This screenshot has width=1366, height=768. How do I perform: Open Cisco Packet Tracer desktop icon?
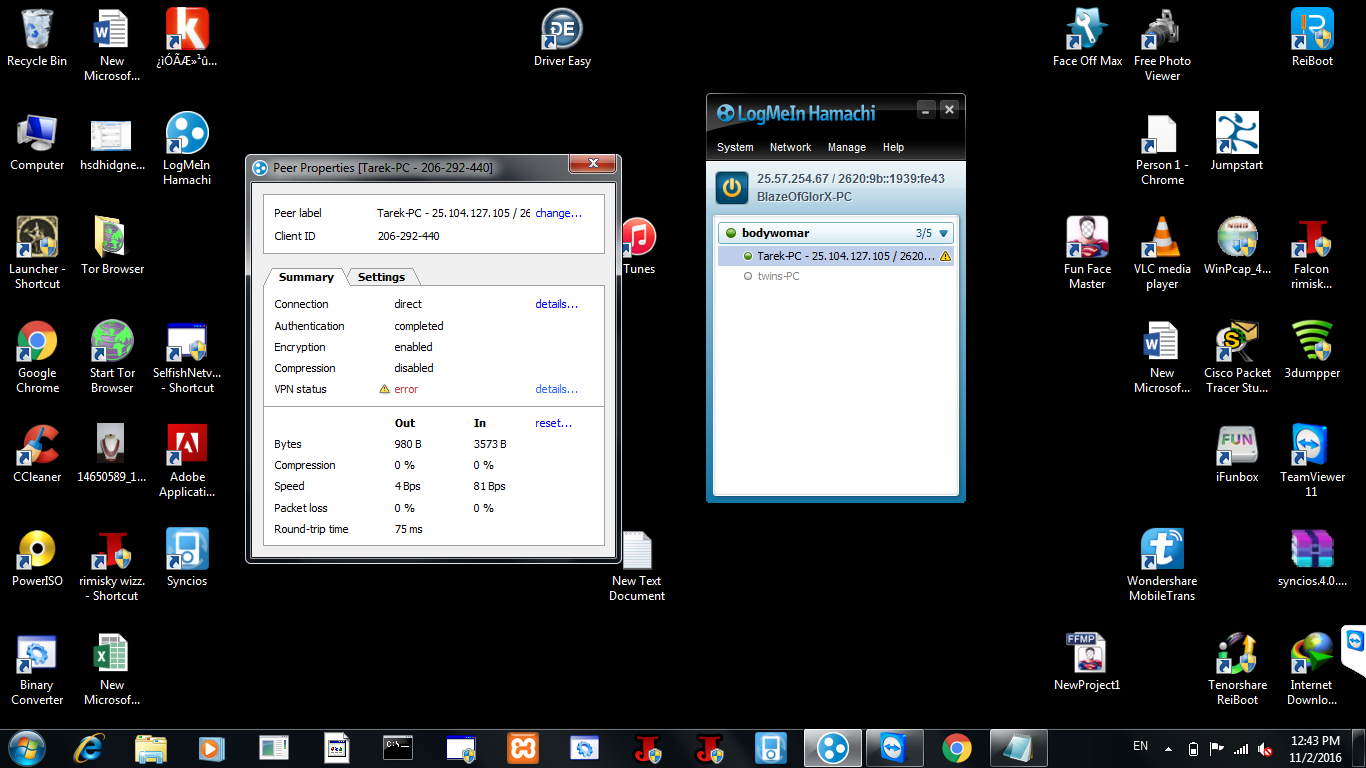coord(1237,357)
